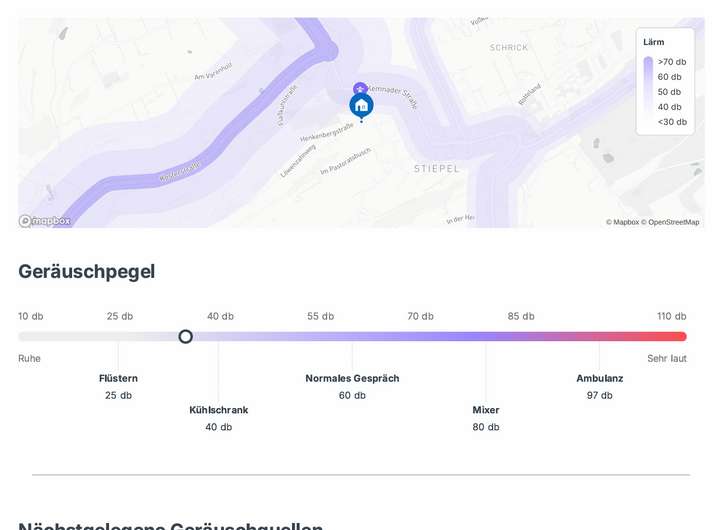Viewport: 720px width, 530px height.
Task: Click the blue house marker on map
Action: pyautogui.click(x=361, y=105)
